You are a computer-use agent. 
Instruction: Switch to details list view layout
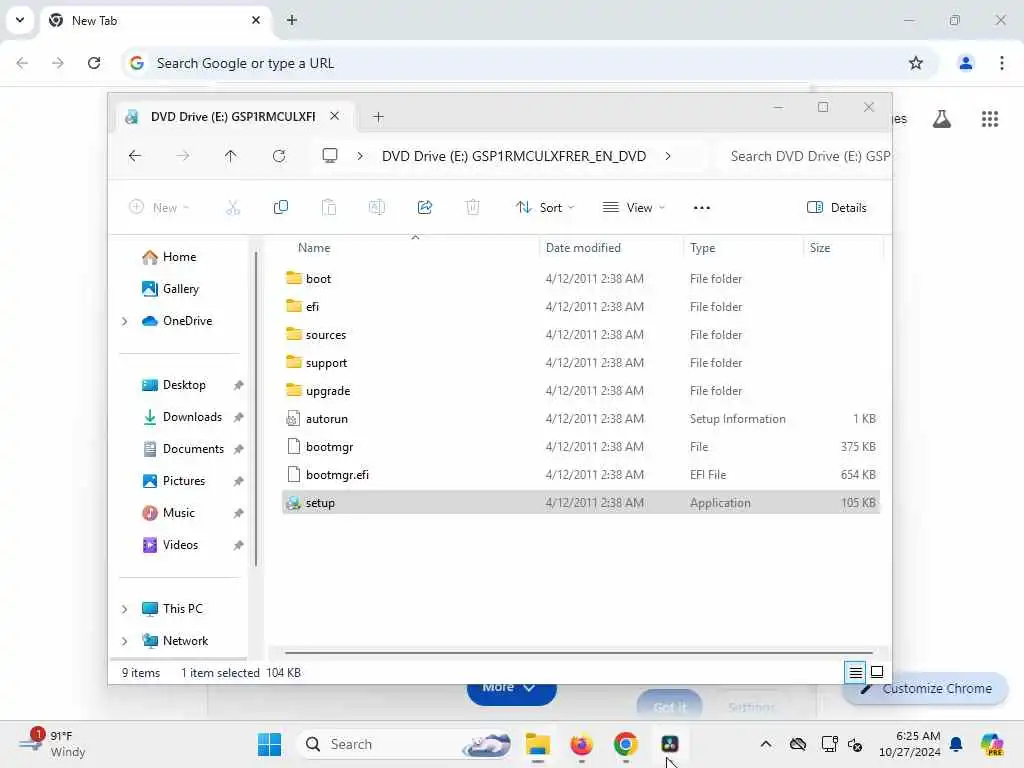click(856, 672)
